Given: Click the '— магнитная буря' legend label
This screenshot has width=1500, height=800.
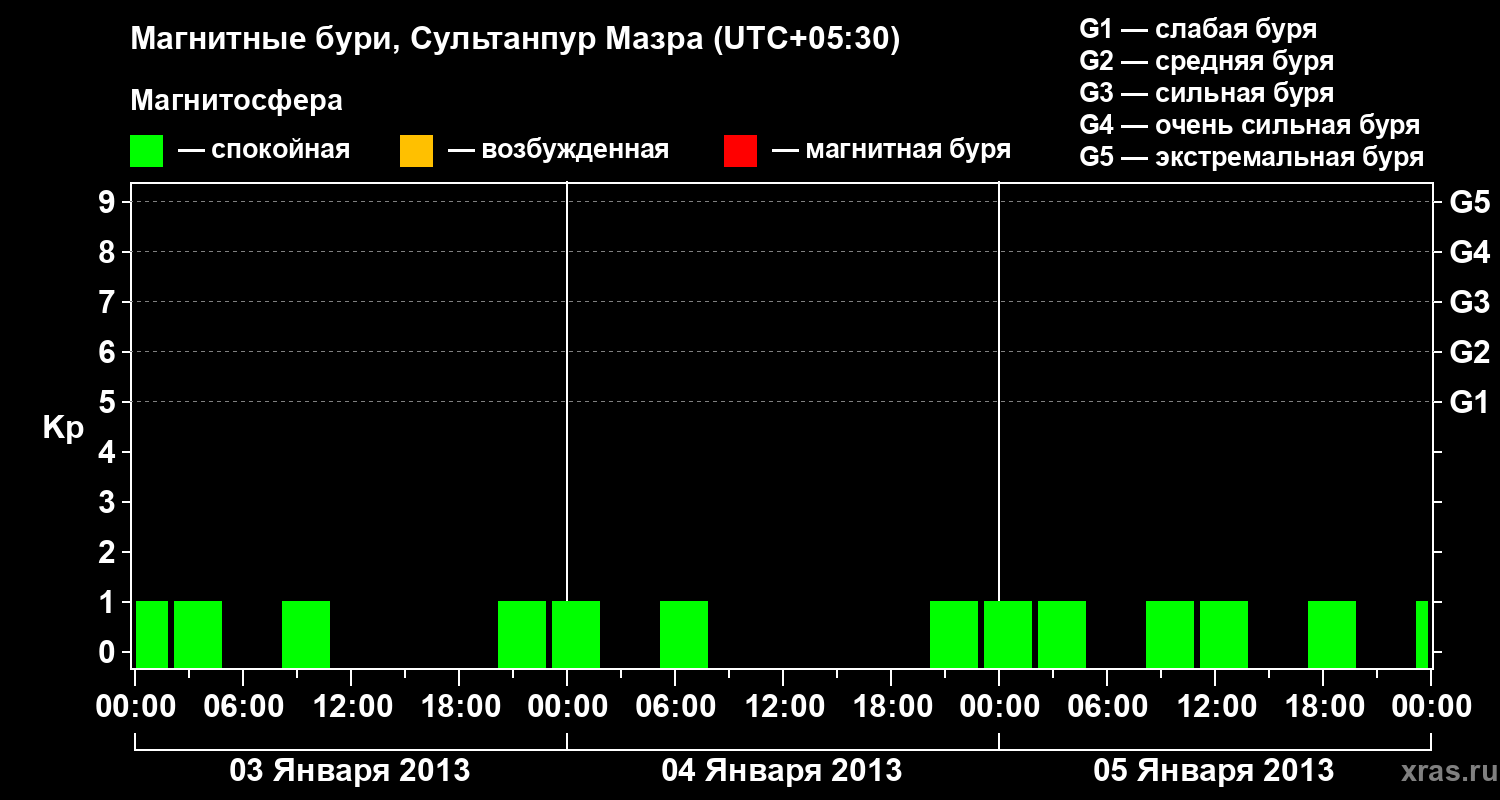Looking at the screenshot, I should click(891, 150).
